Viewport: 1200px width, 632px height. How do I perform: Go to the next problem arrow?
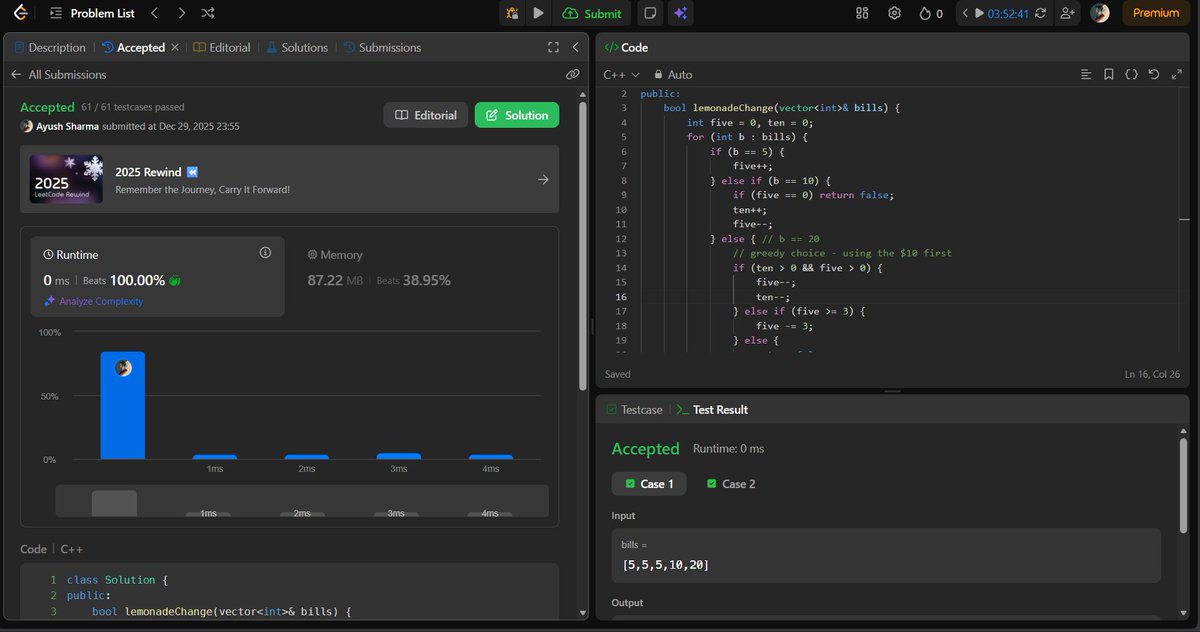point(181,13)
